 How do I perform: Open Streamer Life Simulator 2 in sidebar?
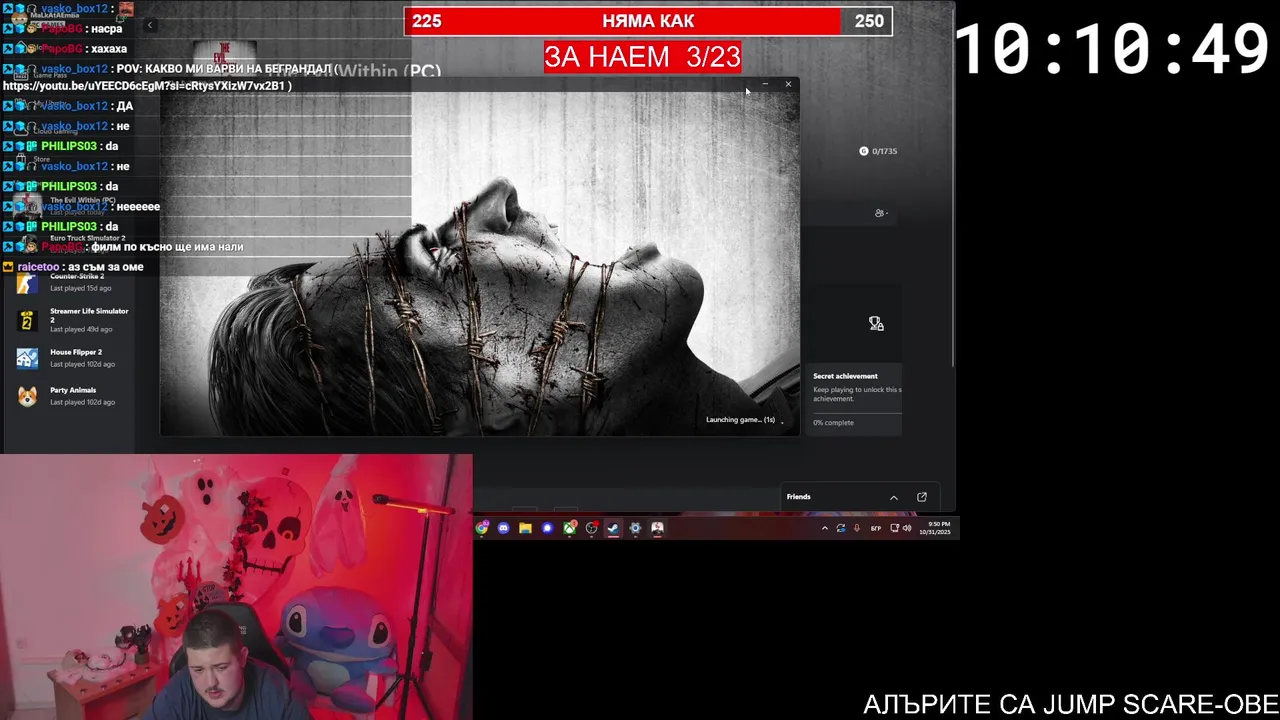(72, 320)
